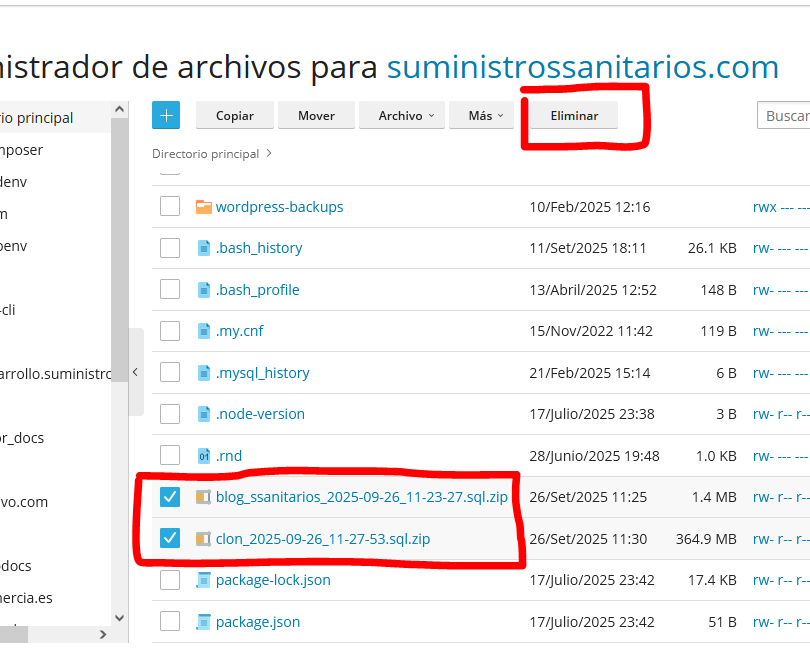Open the suministrossanitarios.com domain link
This screenshot has width=810, height=660.
tap(582, 67)
